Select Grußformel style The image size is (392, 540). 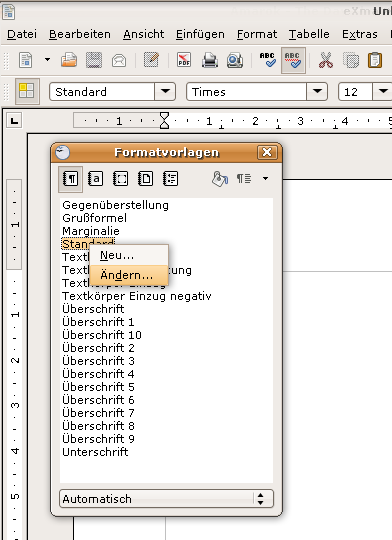(94, 218)
